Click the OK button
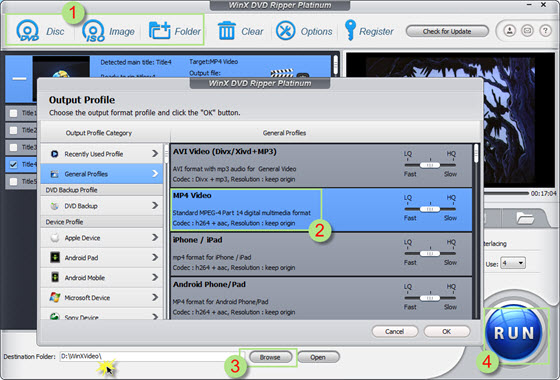The image size is (560, 380). click(446, 331)
